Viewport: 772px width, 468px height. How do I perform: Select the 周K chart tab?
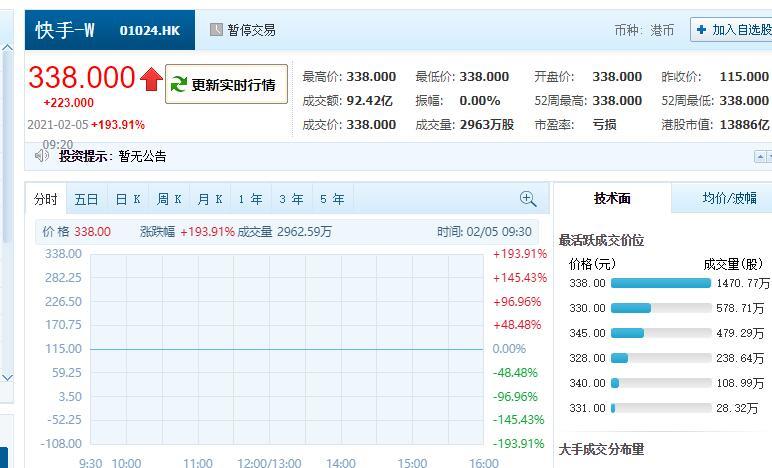coord(169,199)
